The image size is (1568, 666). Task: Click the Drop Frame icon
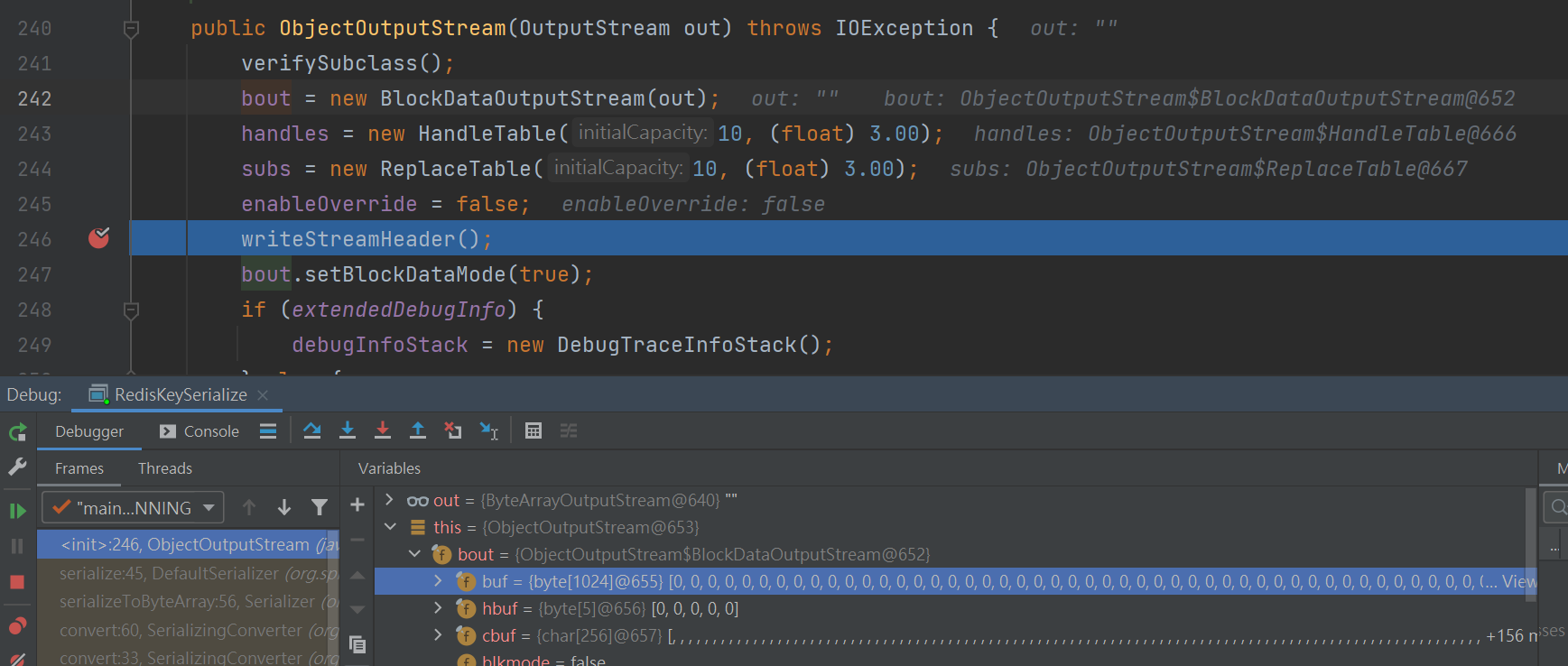click(x=453, y=430)
